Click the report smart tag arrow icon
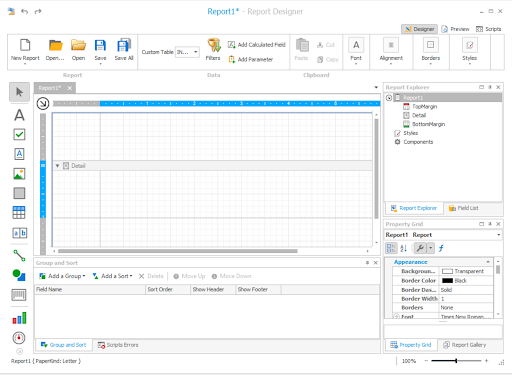Screen dimensions: 512x375 click(43, 103)
